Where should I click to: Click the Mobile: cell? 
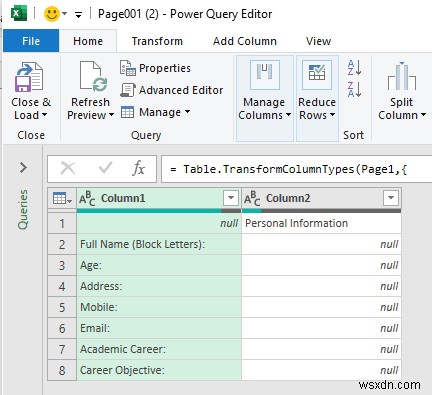159,307
